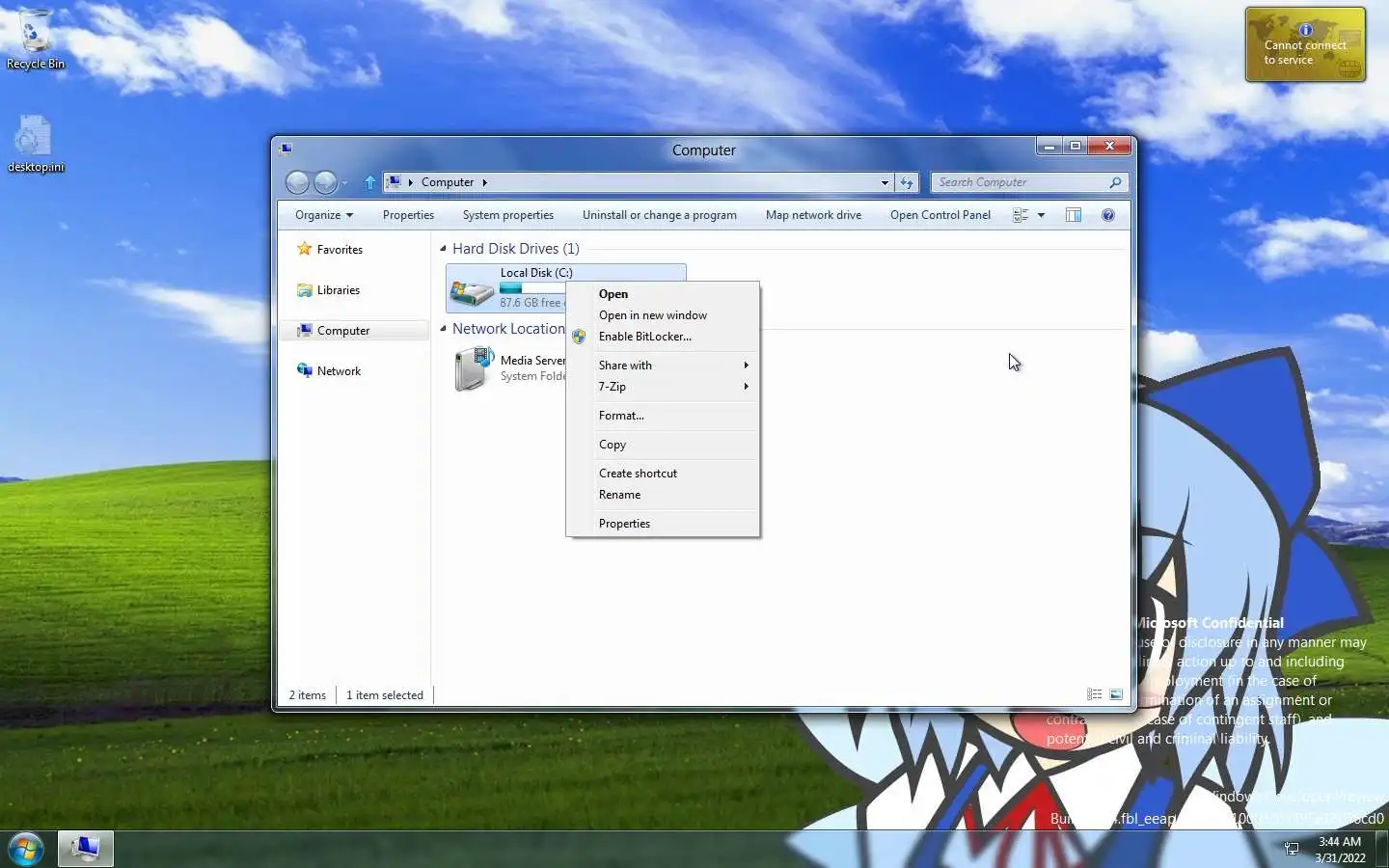Open the view options dropdown arrow
This screenshot has width=1389, height=868.
1041,215
